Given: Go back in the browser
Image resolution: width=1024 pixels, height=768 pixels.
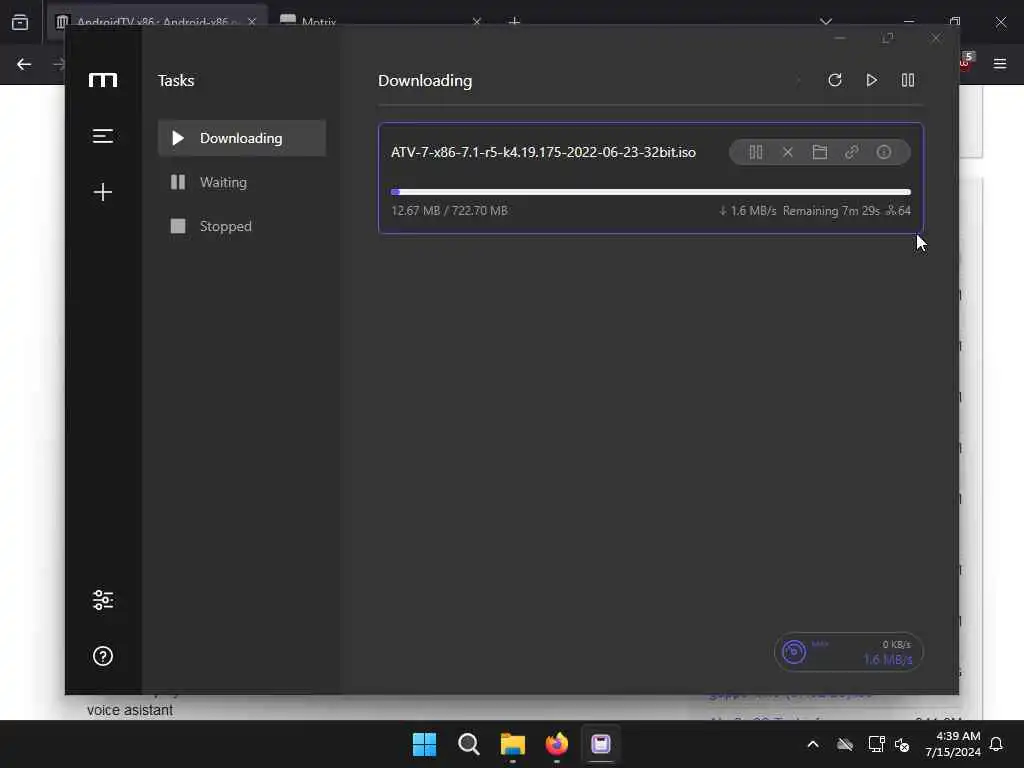Looking at the screenshot, I should 24,64.
